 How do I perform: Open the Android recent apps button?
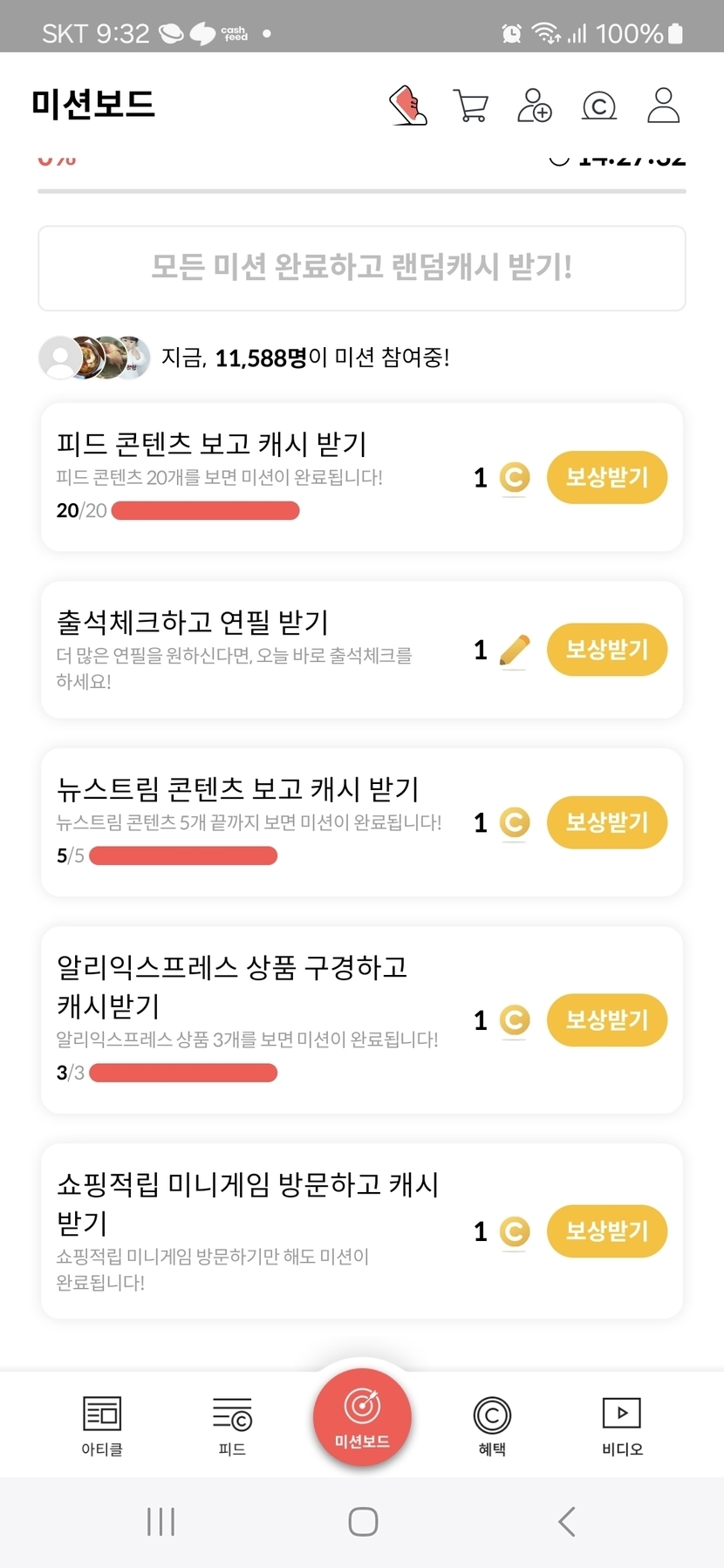tap(161, 1522)
